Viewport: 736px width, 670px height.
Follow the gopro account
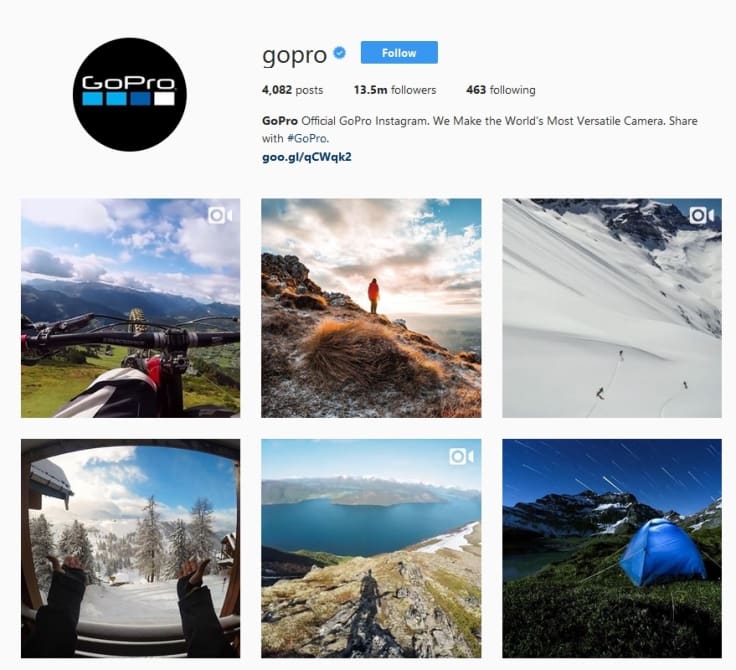399,53
